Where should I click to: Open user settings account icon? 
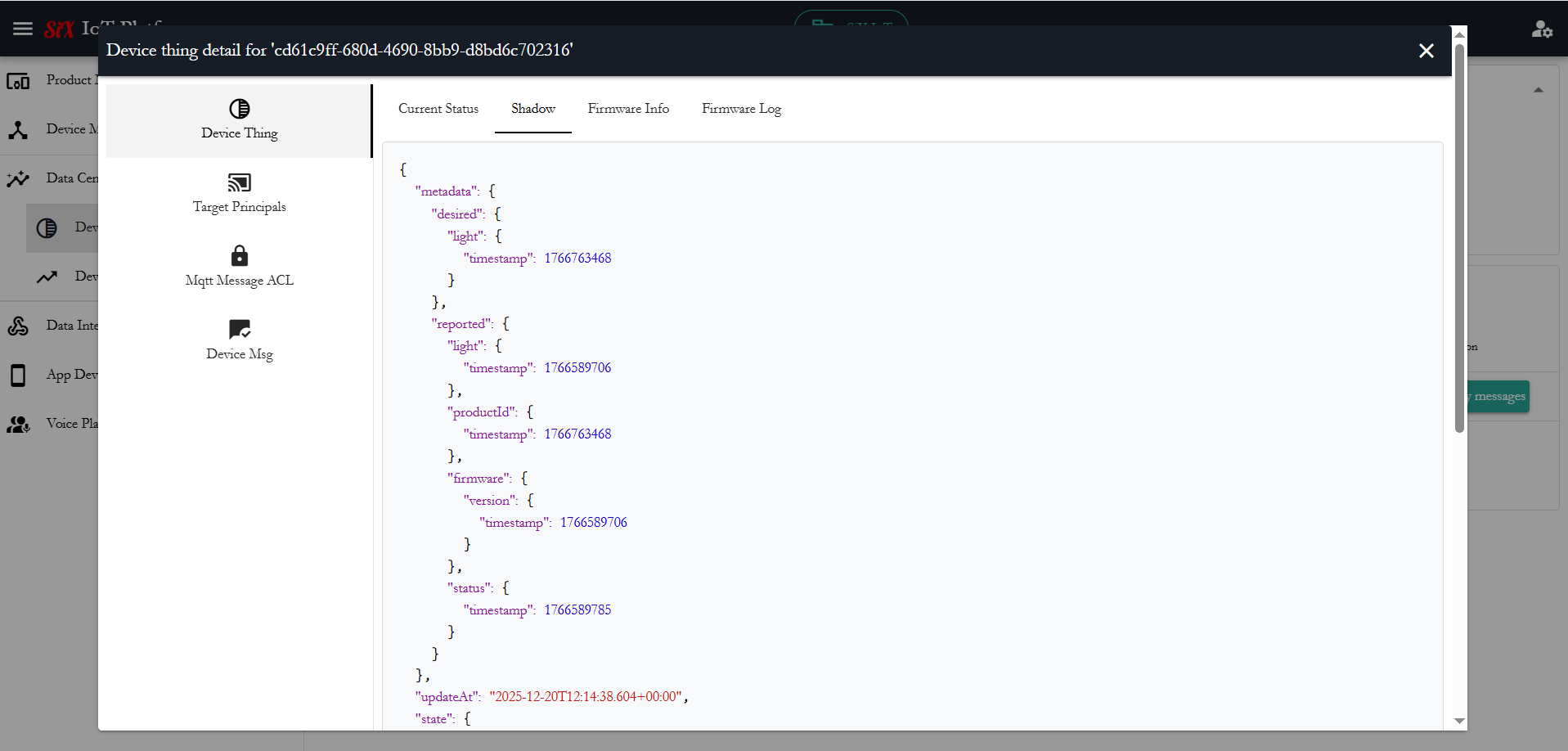pos(1542,29)
